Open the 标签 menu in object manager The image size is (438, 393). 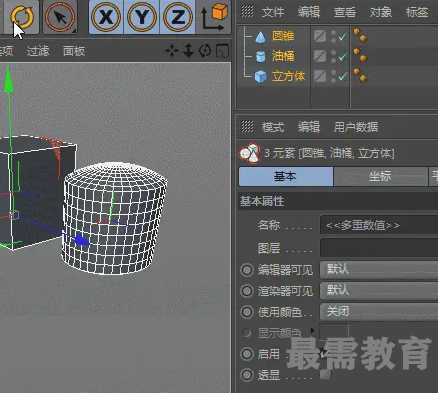pos(417,12)
